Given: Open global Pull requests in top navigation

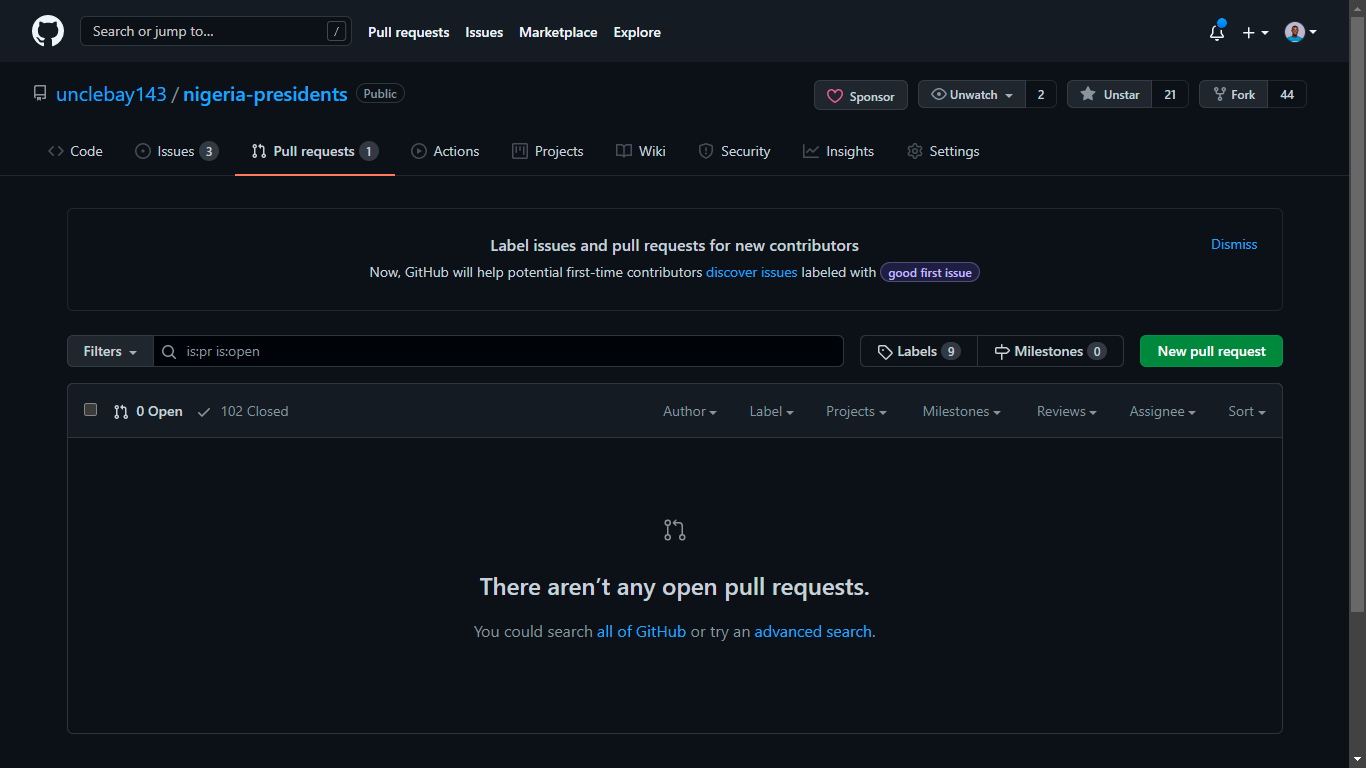Looking at the screenshot, I should 409,32.
